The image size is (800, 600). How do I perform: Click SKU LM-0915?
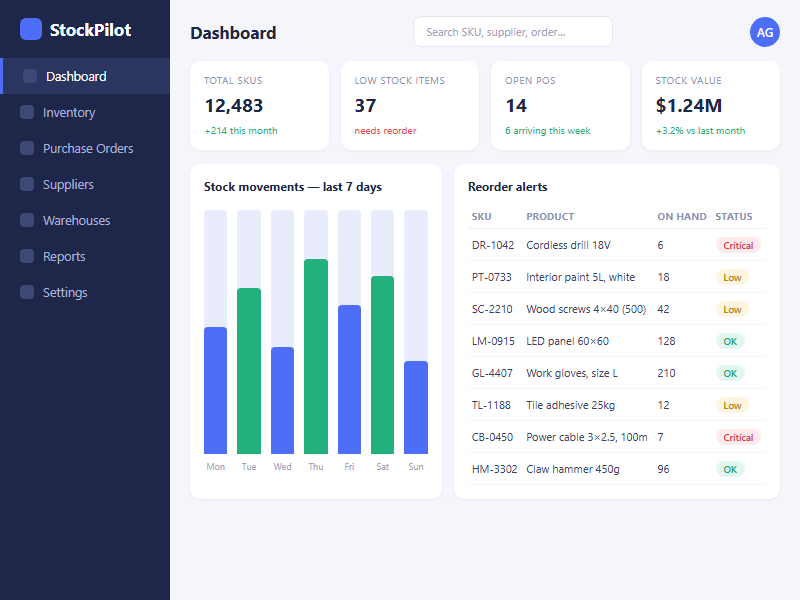point(493,341)
